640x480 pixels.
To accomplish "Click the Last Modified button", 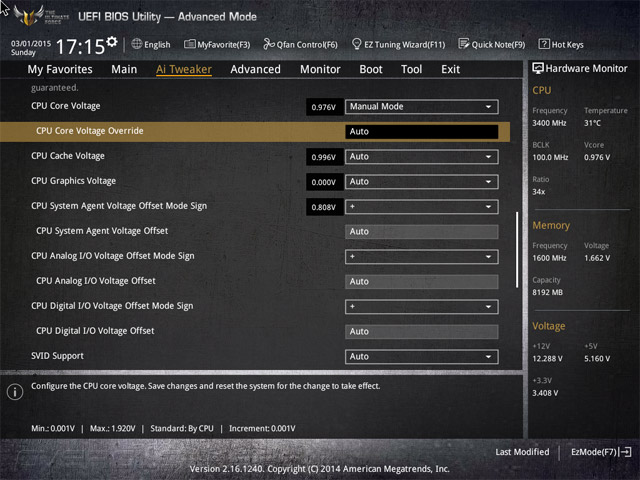I will click(x=522, y=452).
